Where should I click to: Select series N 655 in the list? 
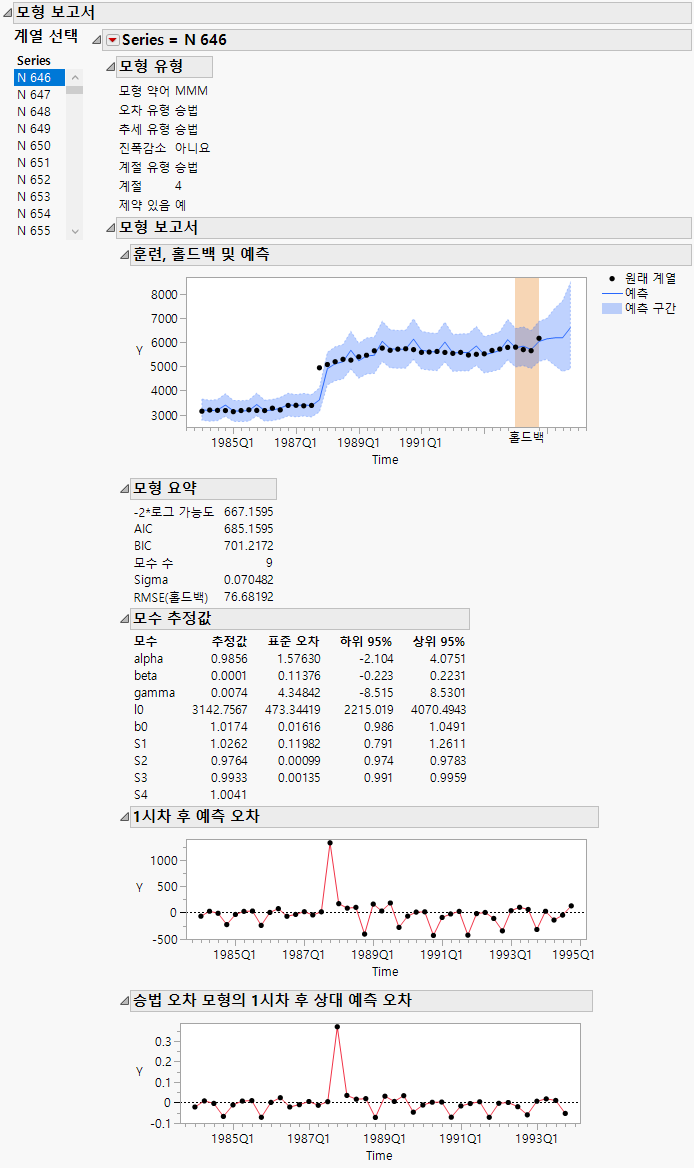[39, 231]
